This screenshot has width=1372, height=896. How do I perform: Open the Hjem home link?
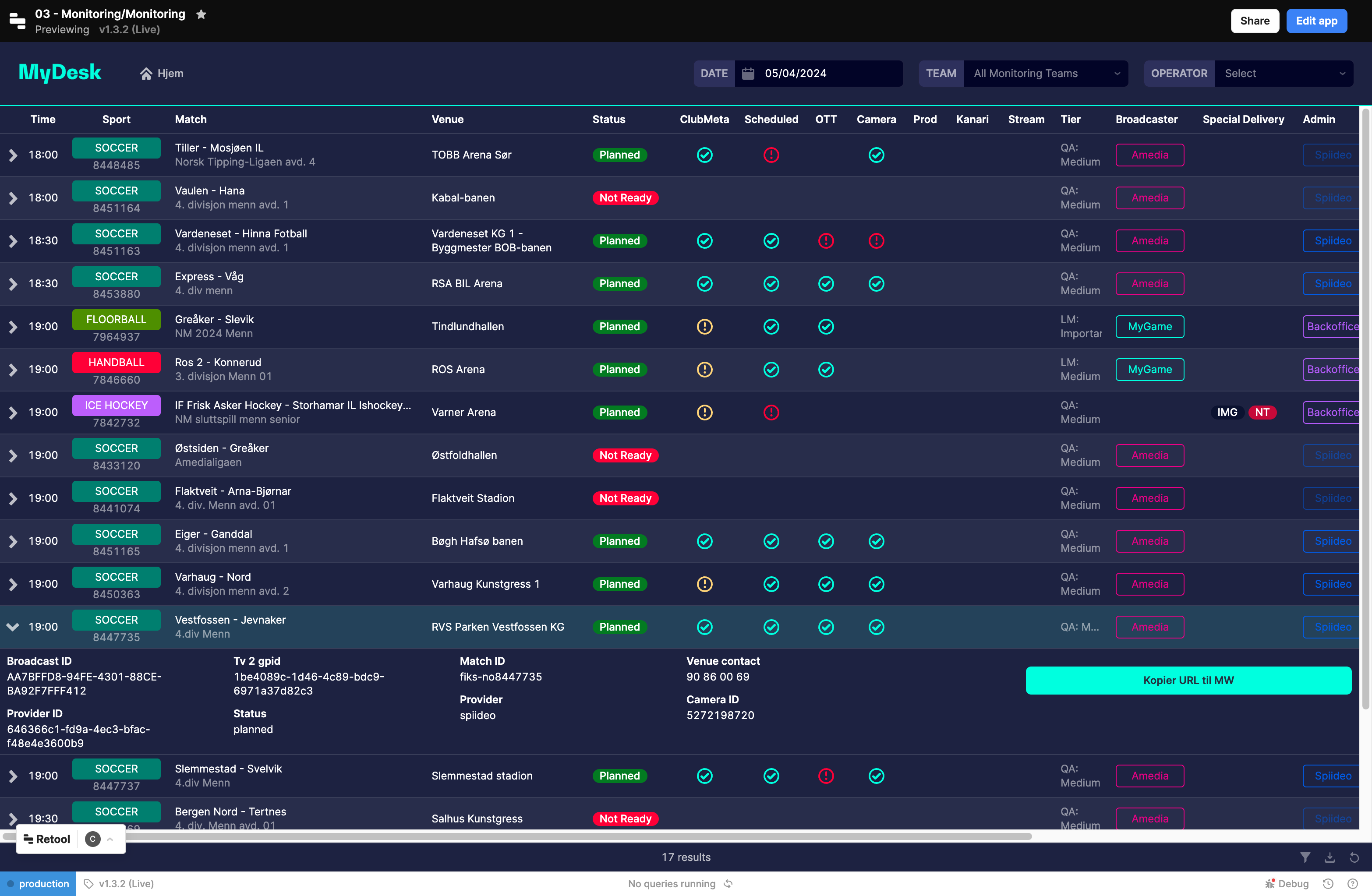coord(162,74)
